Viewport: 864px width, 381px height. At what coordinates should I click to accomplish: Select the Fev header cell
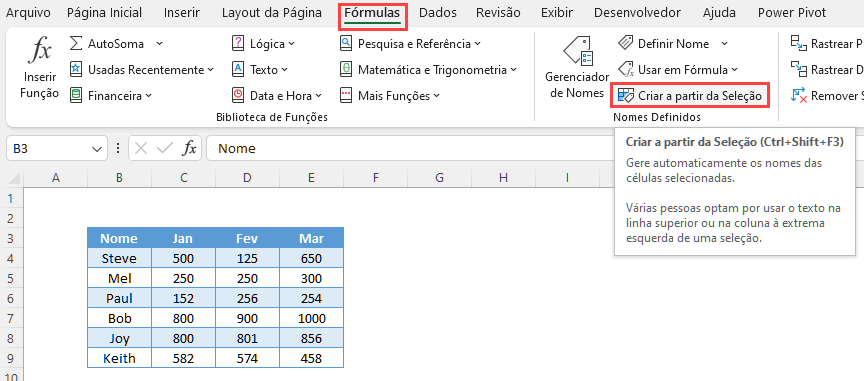[x=247, y=238]
